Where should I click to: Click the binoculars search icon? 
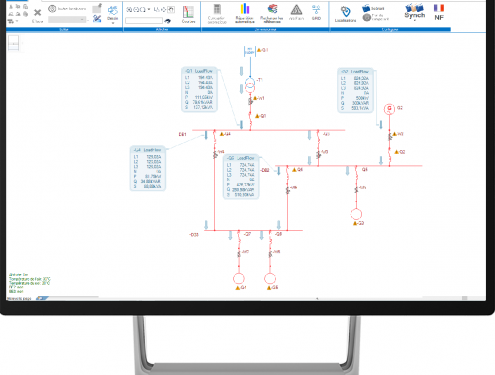[x=167, y=21]
